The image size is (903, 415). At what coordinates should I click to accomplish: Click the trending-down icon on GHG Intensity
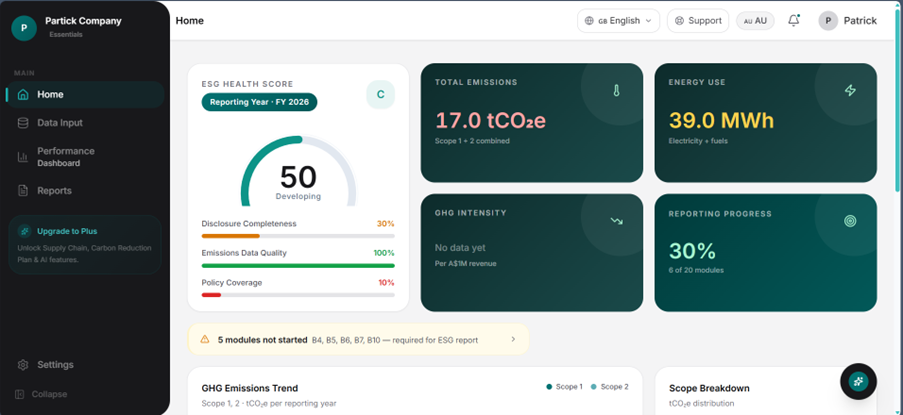point(616,221)
